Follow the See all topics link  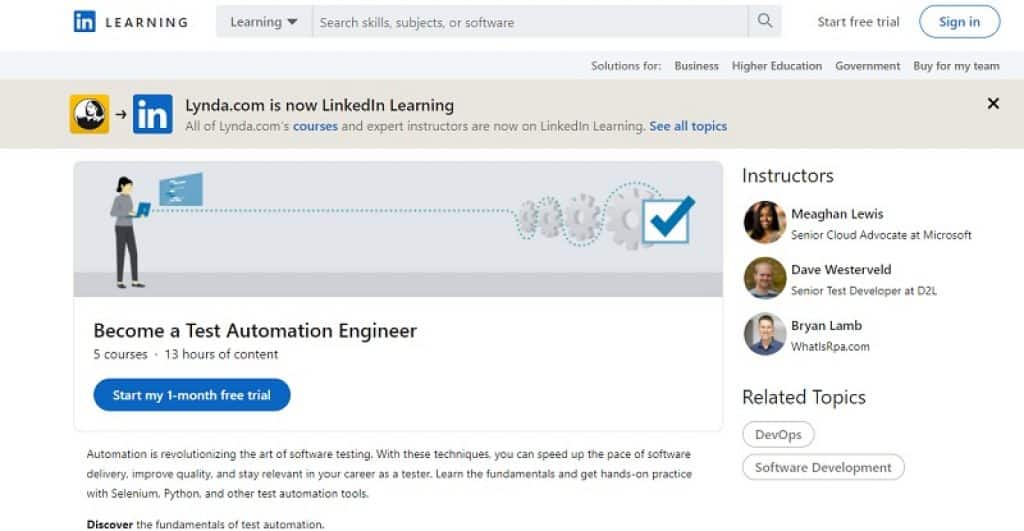[x=688, y=126]
